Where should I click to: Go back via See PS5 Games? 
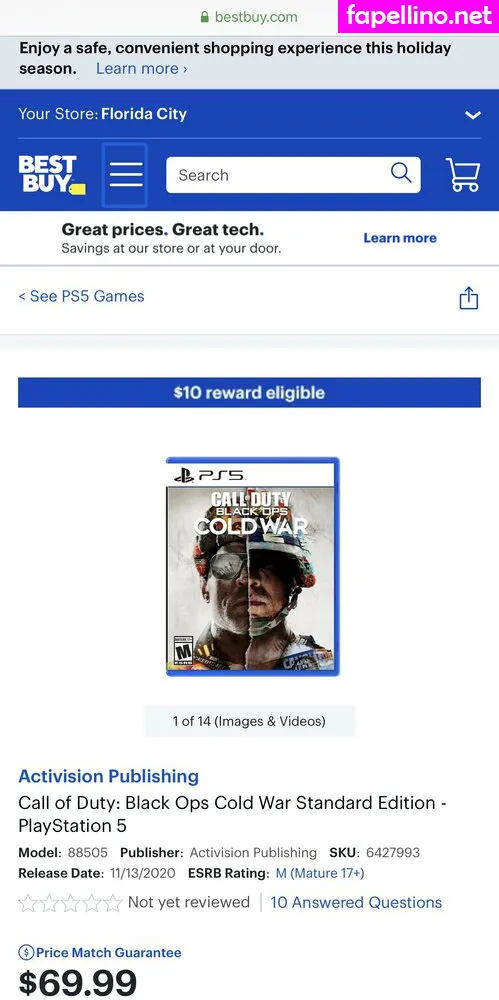pos(81,296)
